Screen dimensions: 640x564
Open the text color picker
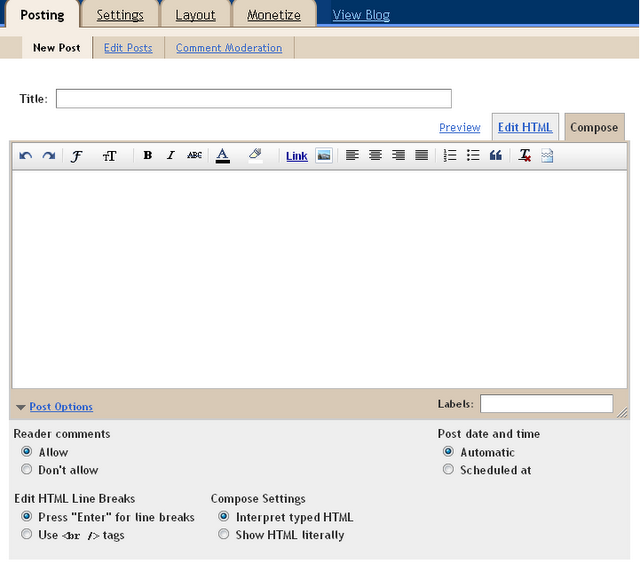(x=223, y=156)
